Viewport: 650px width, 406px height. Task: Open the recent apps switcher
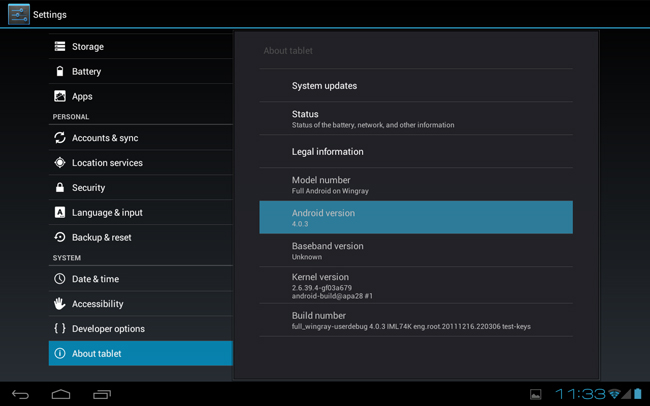[101, 394]
